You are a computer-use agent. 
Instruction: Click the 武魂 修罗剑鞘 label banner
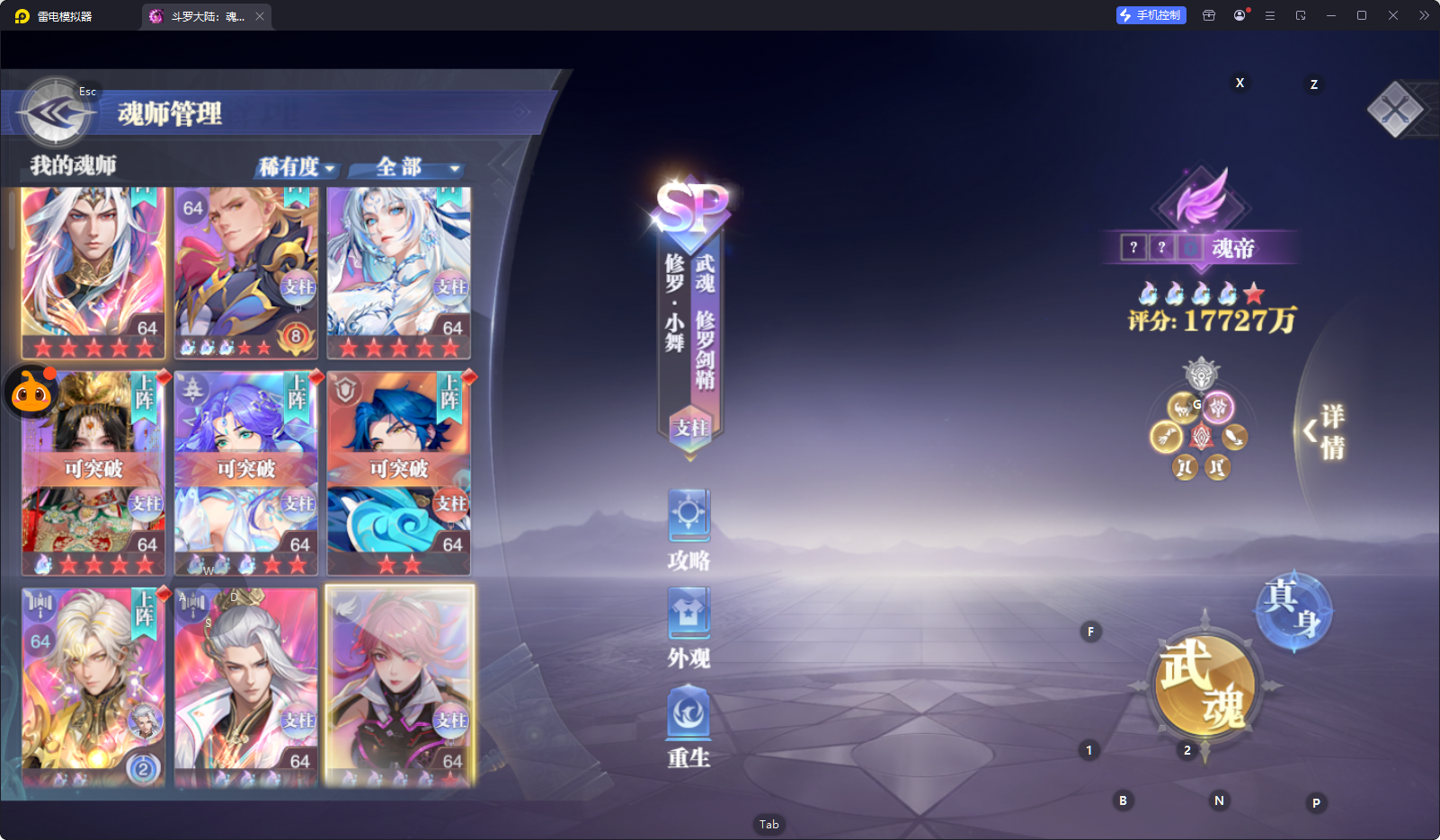pyautogui.click(x=705, y=322)
